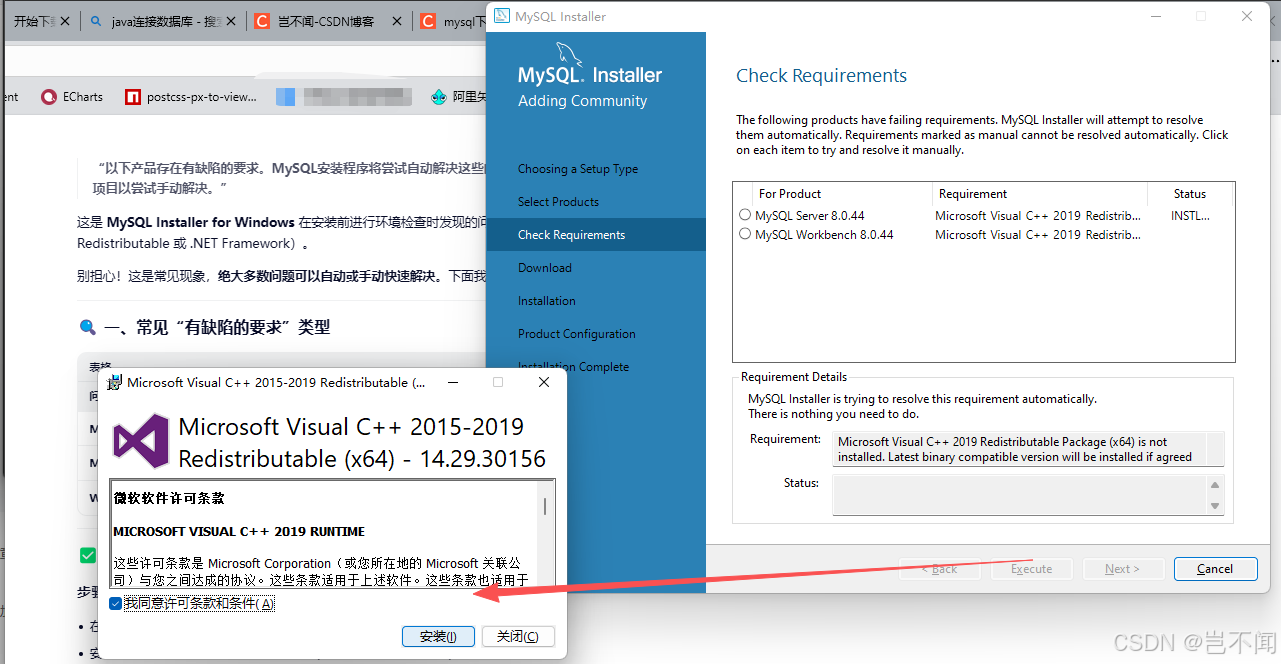Image resolution: width=1281 pixels, height=664 pixels.
Task: Open the Choosing a Setup Type step
Action: 578,169
